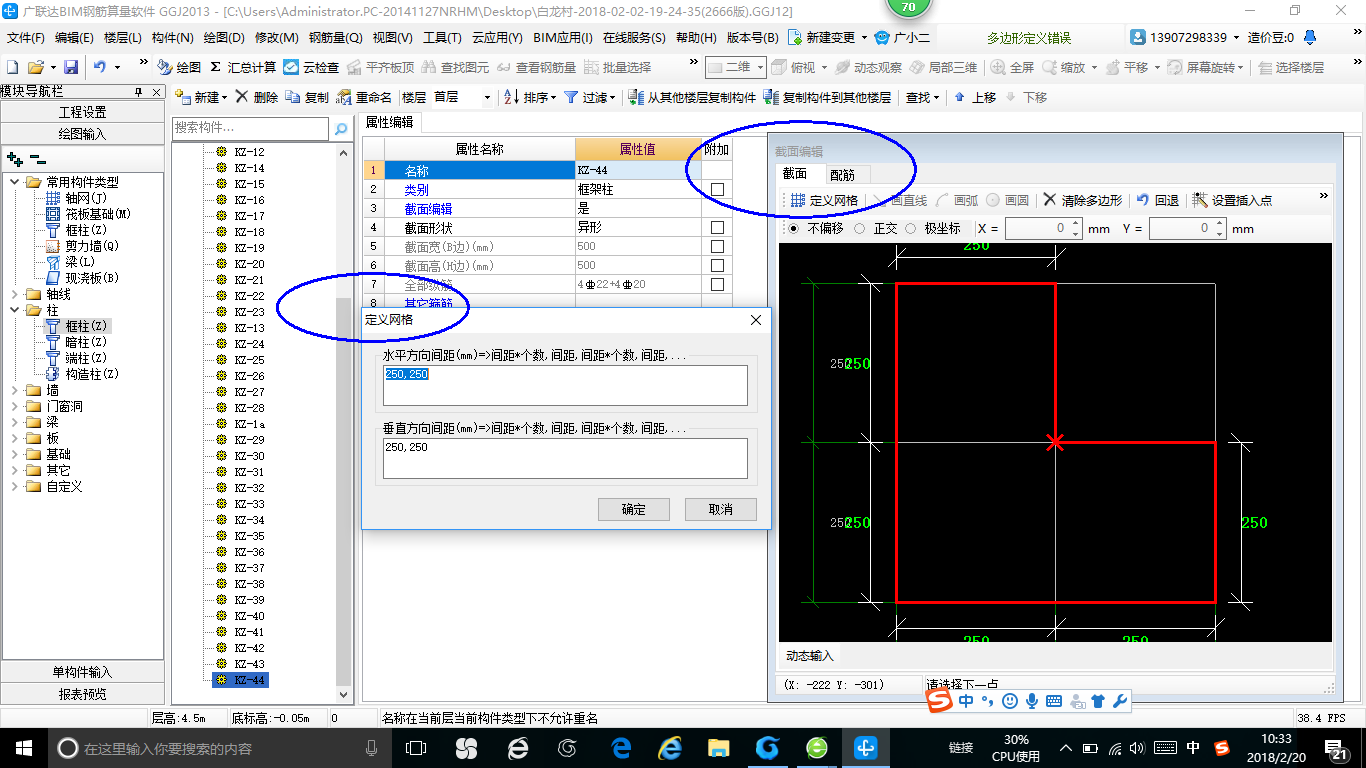The image size is (1366, 768).
Task: Open the 单构件输入 module
Action: pyautogui.click(x=82, y=672)
